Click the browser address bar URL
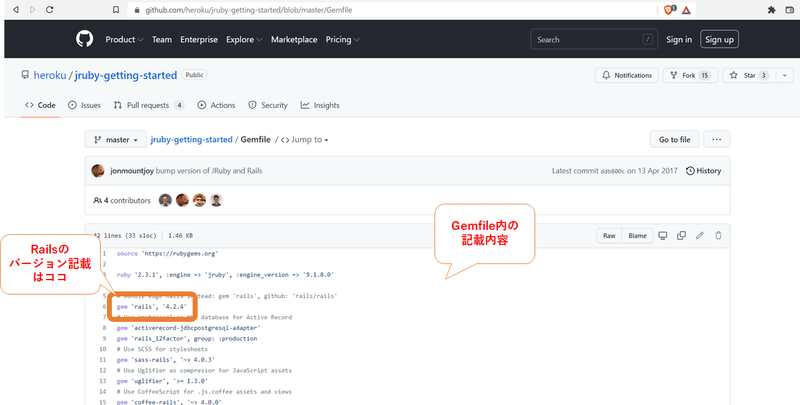 (248, 10)
